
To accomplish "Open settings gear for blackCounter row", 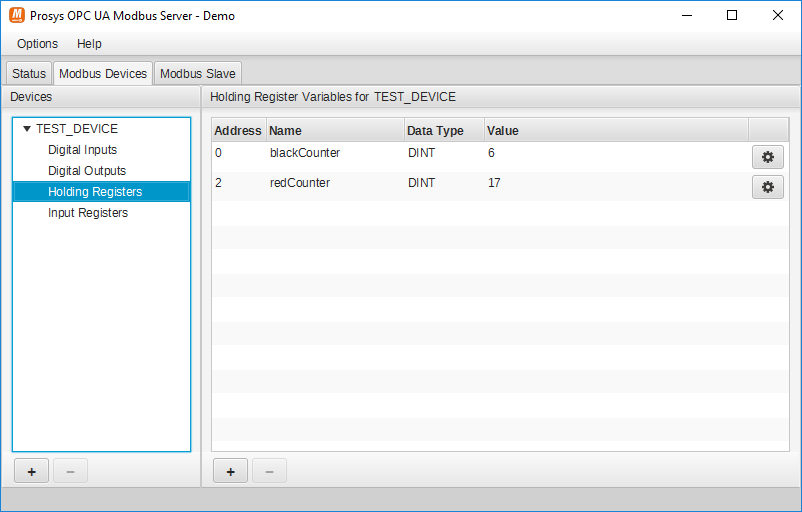I will 767,157.
